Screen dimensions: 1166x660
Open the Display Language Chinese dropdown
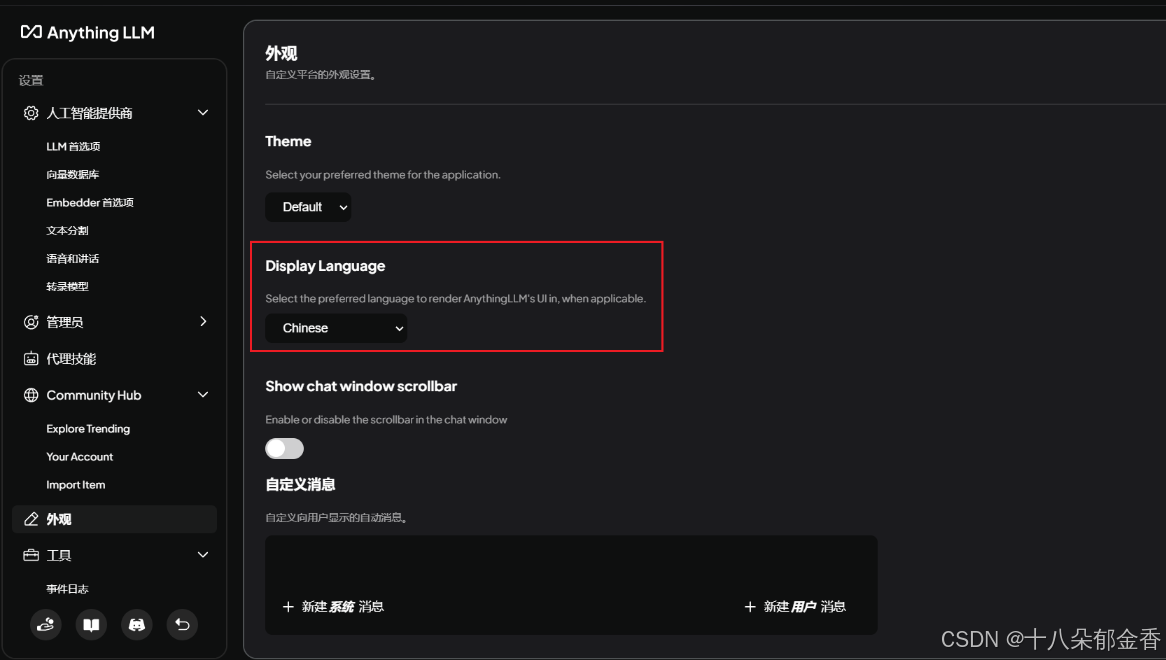336,328
